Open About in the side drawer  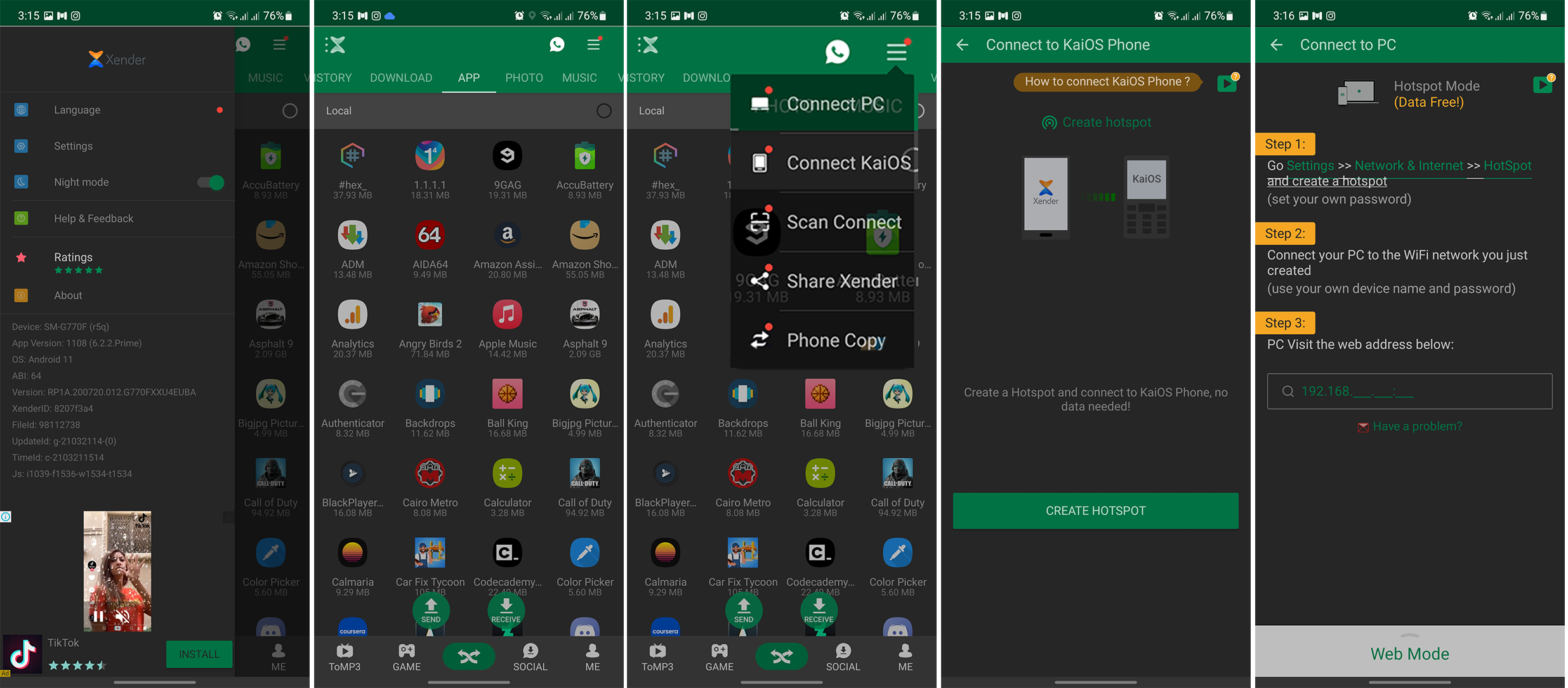[x=117, y=295]
